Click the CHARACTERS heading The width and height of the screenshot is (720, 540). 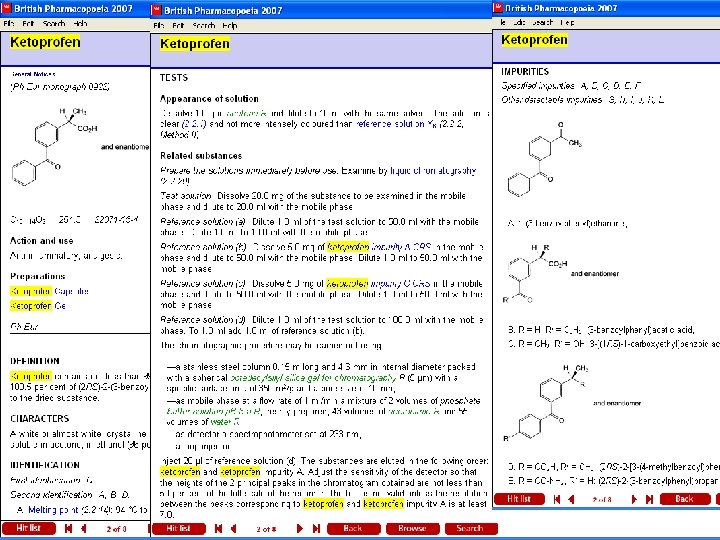pyautogui.click(x=39, y=419)
